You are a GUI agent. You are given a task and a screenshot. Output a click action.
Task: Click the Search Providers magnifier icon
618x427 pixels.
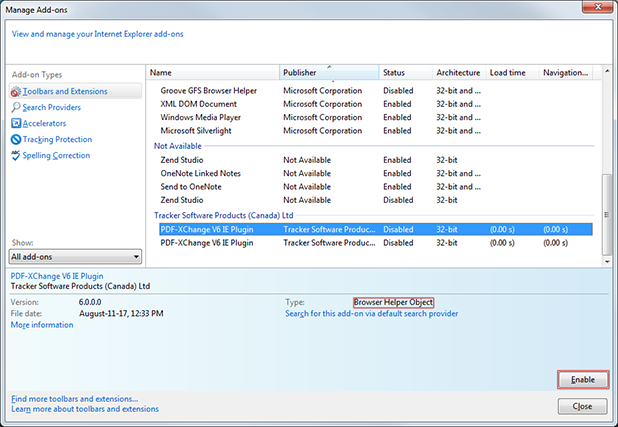click(15, 108)
